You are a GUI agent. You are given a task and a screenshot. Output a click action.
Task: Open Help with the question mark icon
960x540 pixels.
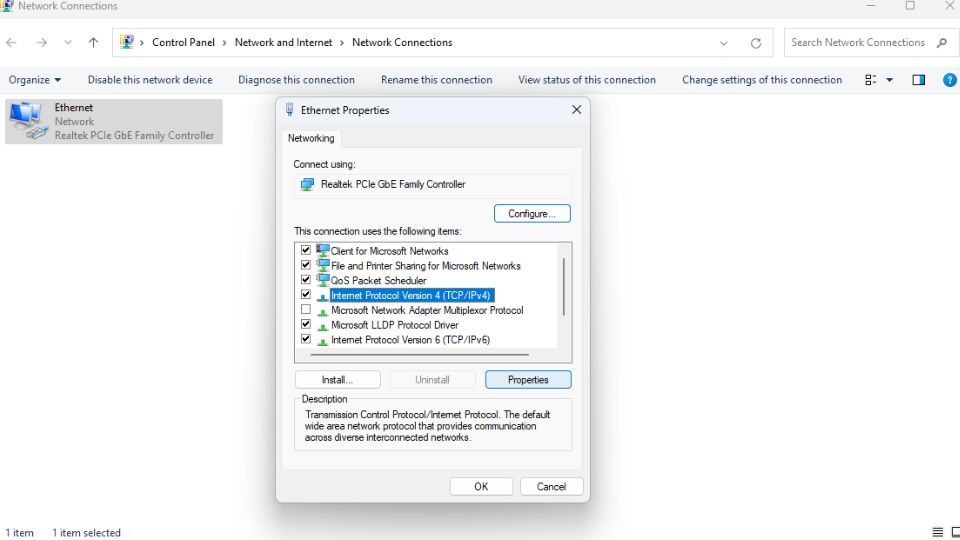(x=950, y=80)
